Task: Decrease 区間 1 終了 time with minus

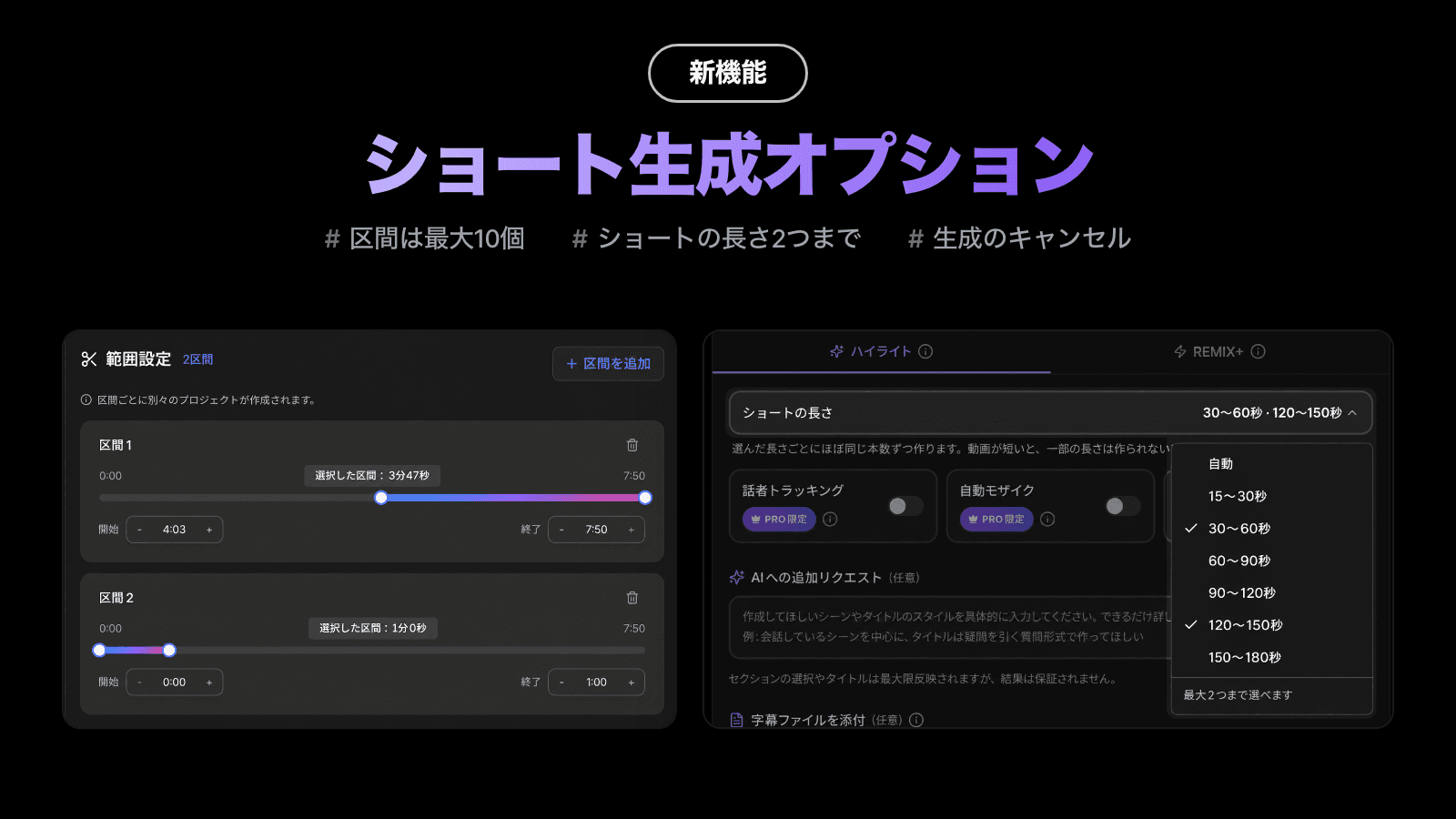Action: (561, 530)
